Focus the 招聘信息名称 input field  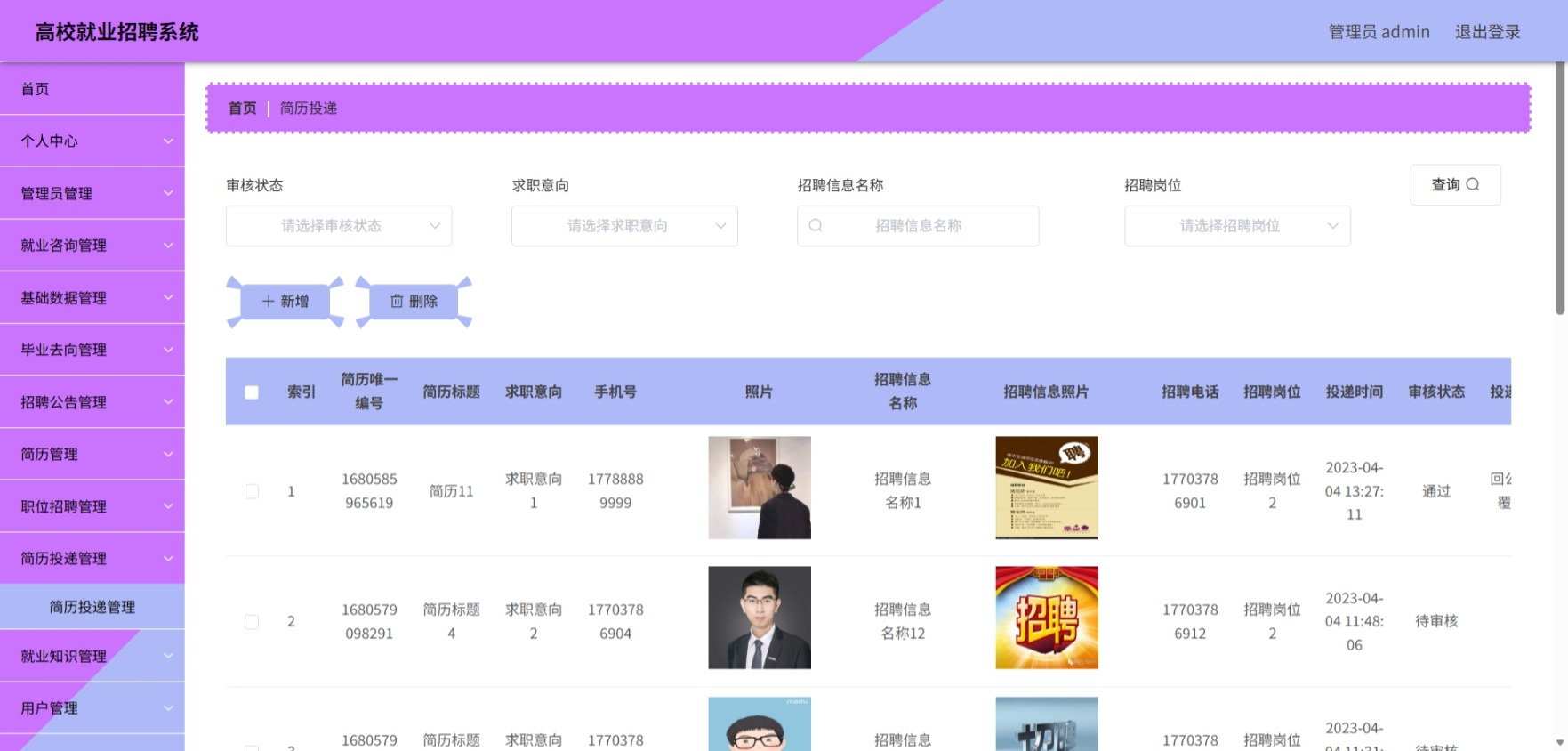click(918, 226)
